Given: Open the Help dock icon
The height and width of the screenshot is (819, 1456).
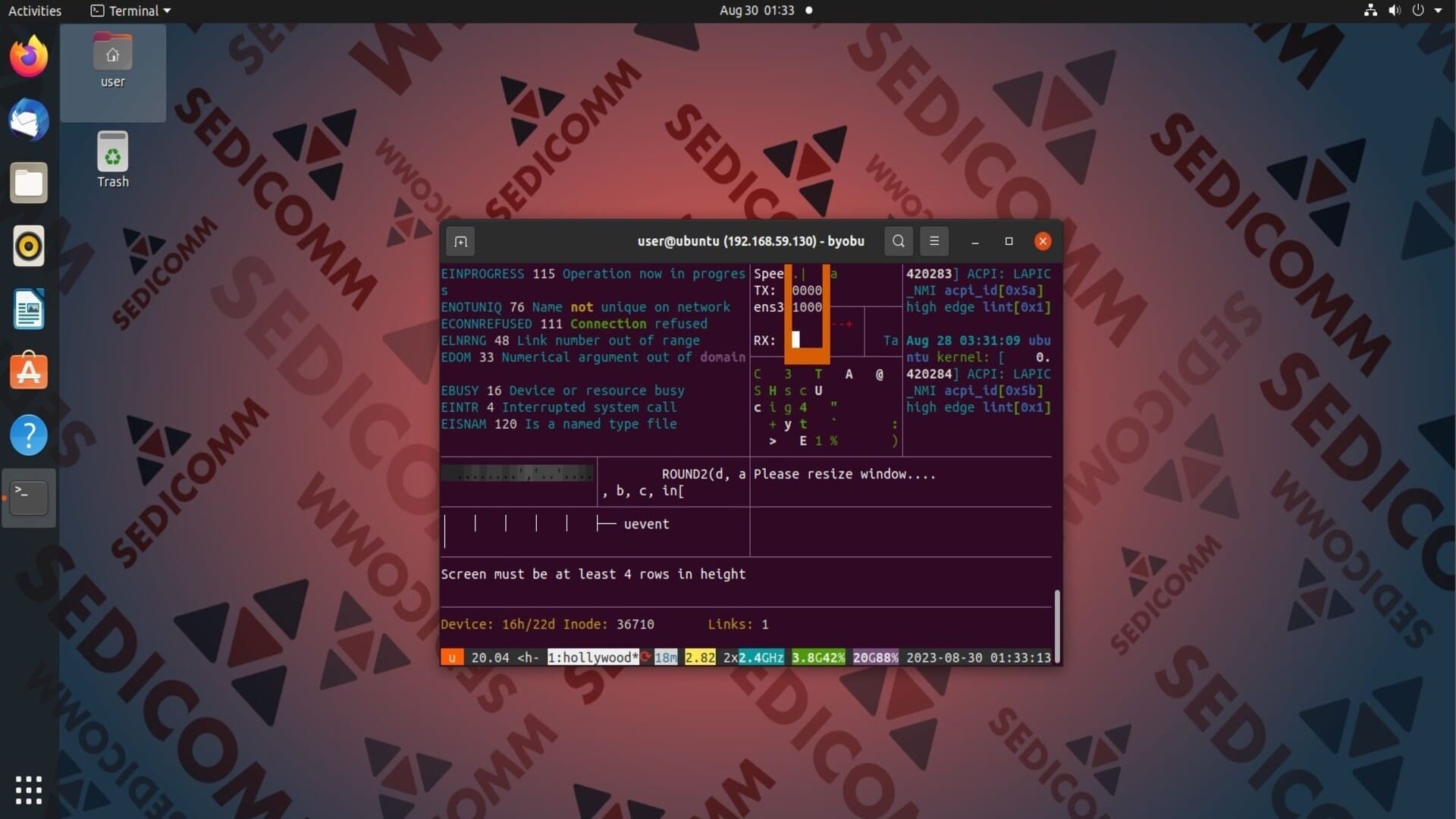Looking at the screenshot, I should pyautogui.click(x=29, y=435).
